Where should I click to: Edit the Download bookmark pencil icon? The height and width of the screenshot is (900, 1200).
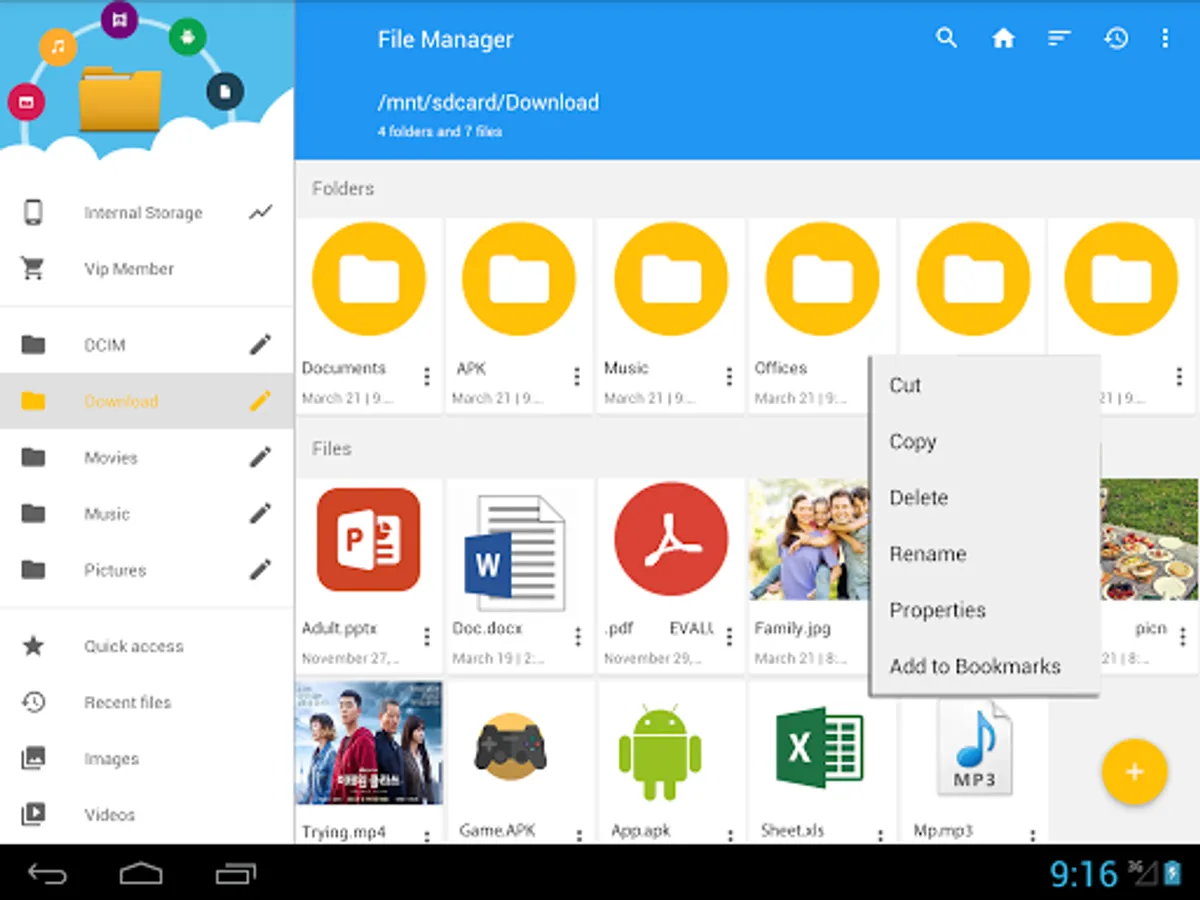point(261,401)
